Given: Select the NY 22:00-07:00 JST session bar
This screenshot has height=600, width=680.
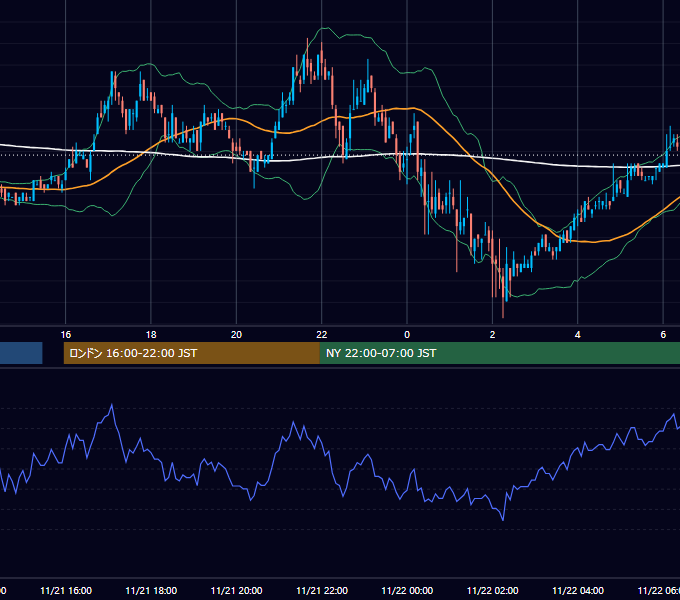Looking at the screenshot, I should [500, 353].
